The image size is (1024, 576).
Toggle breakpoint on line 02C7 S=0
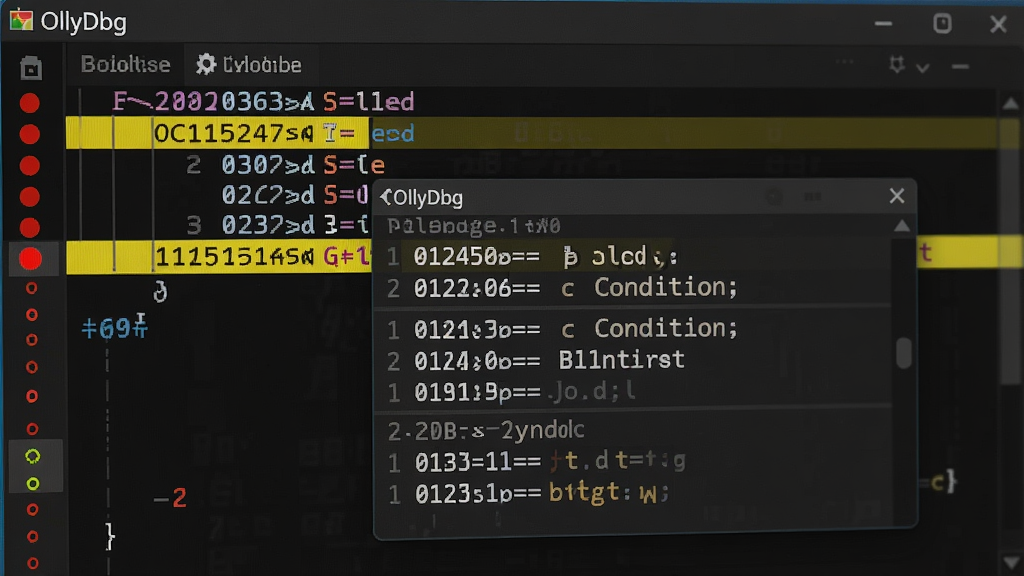pos(29,197)
